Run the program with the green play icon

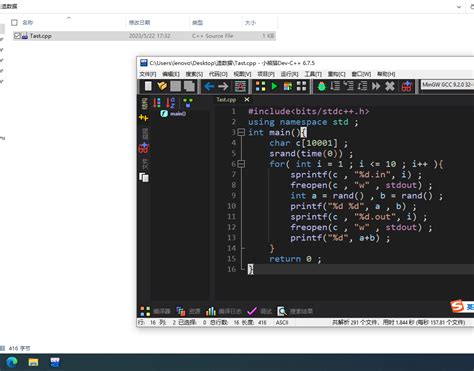(274, 86)
